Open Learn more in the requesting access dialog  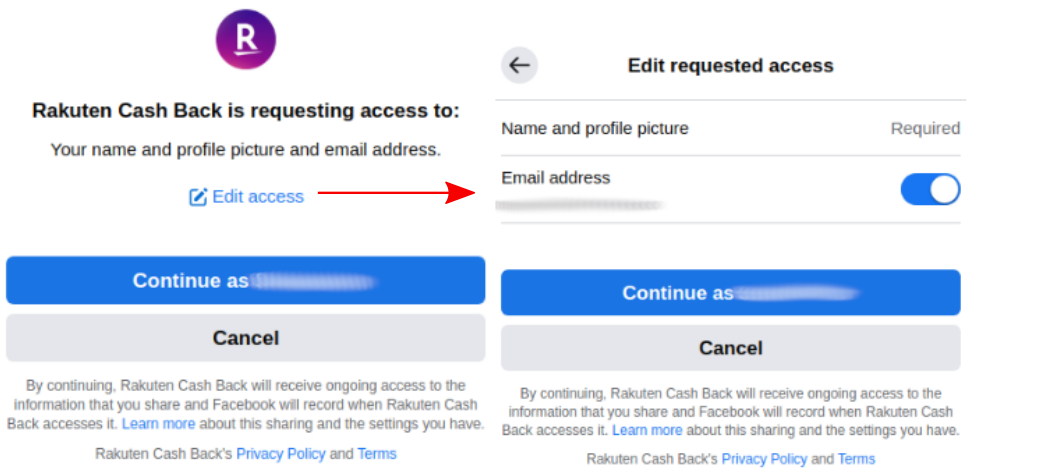158,424
